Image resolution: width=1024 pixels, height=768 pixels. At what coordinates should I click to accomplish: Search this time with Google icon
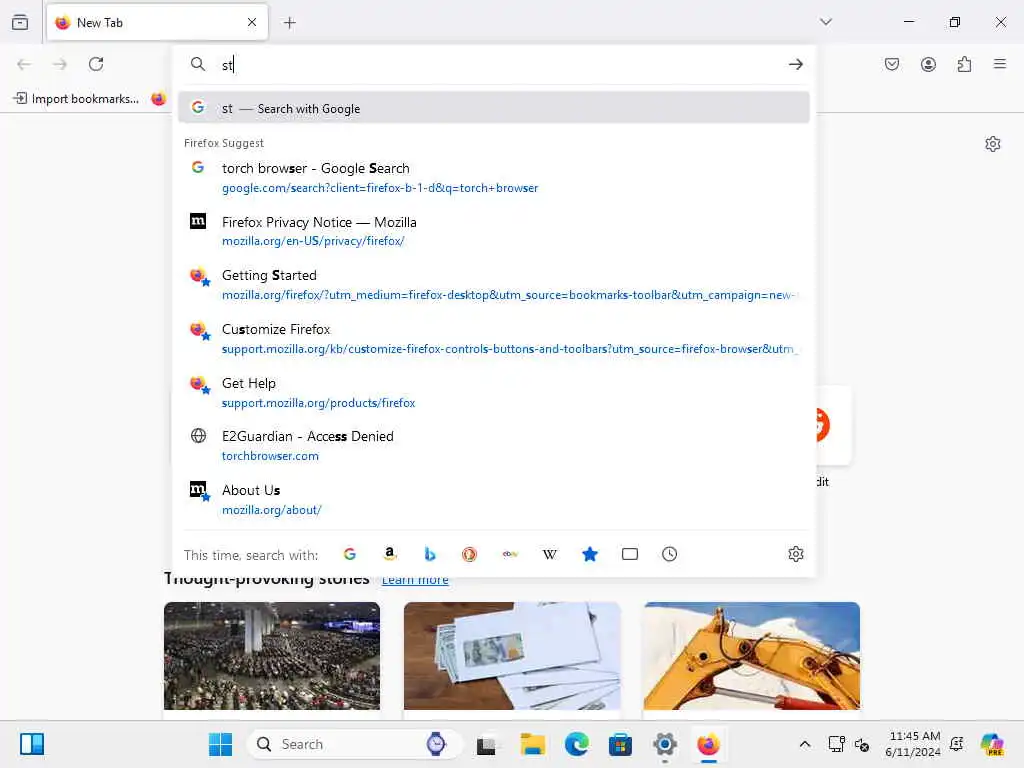tap(350, 554)
